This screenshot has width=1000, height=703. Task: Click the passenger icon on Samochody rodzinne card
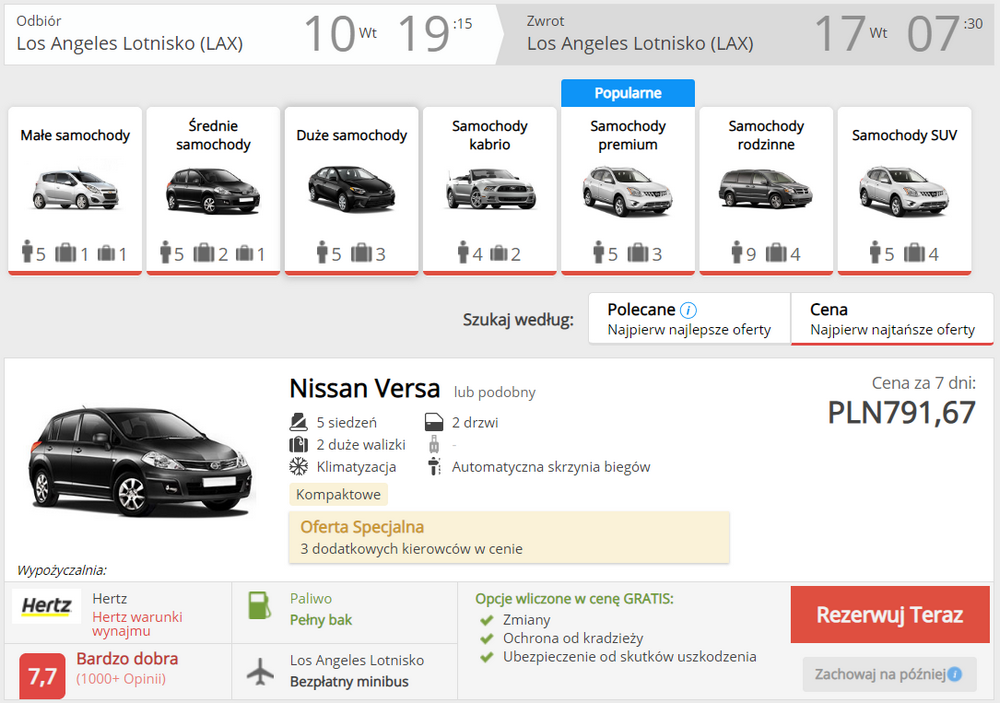pyautogui.click(x=737, y=252)
